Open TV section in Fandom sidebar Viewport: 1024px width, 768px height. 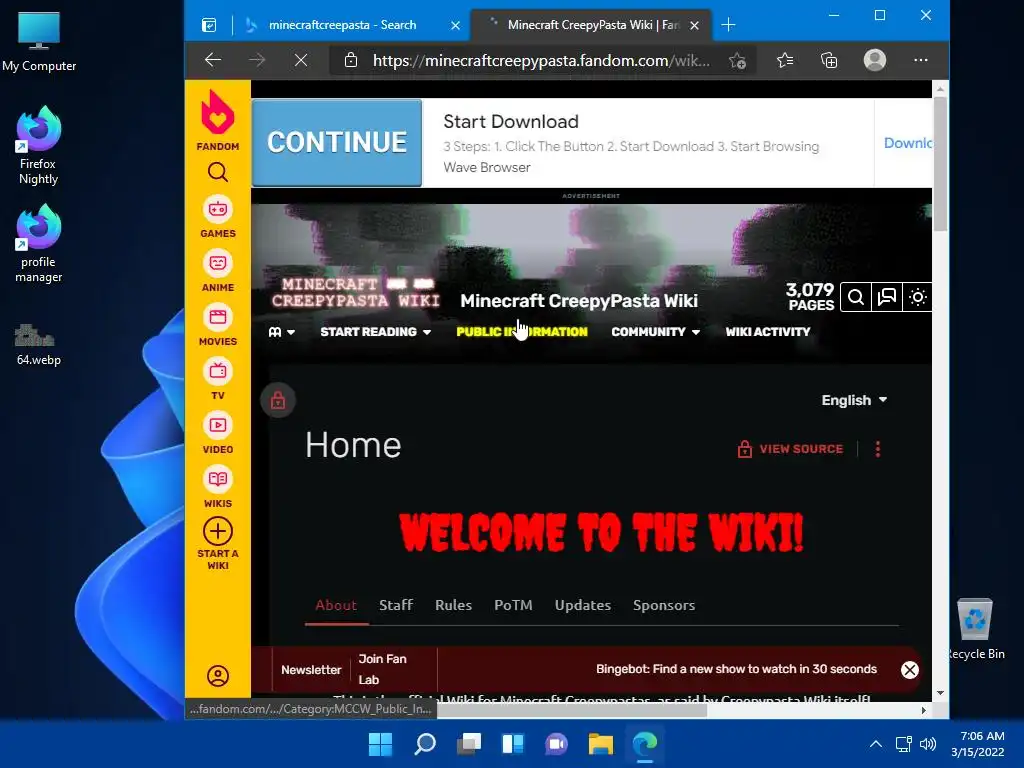[217, 380]
